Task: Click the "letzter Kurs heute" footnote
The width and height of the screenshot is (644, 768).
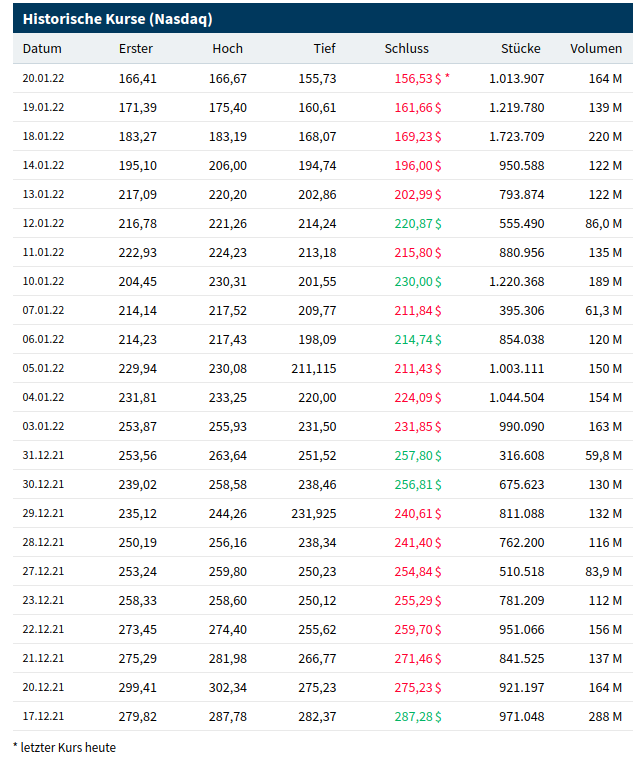Action: click(x=64, y=747)
